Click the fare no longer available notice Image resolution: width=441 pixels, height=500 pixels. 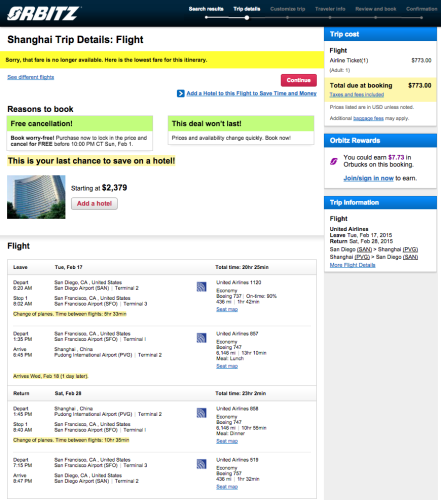(162, 60)
